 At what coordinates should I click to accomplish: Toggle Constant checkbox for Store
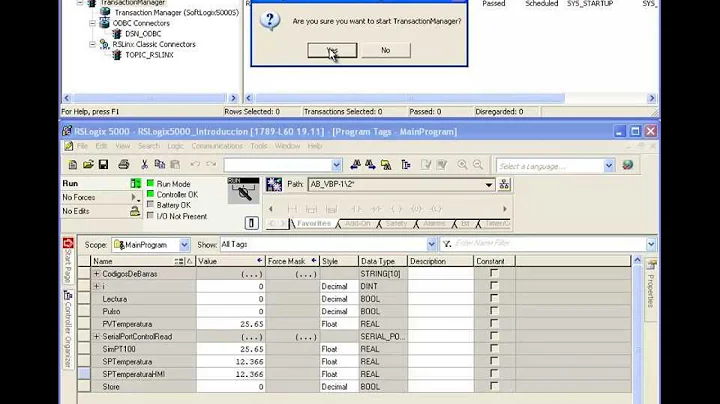coord(494,386)
